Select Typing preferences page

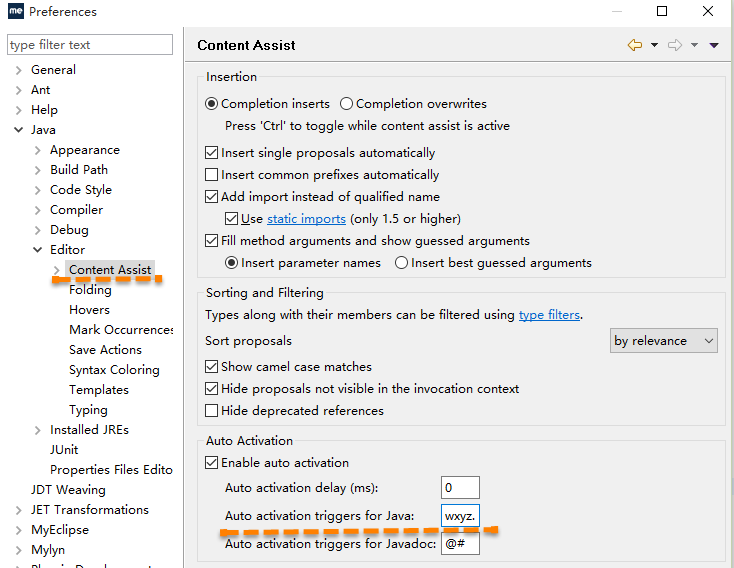[x=88, y=410]
